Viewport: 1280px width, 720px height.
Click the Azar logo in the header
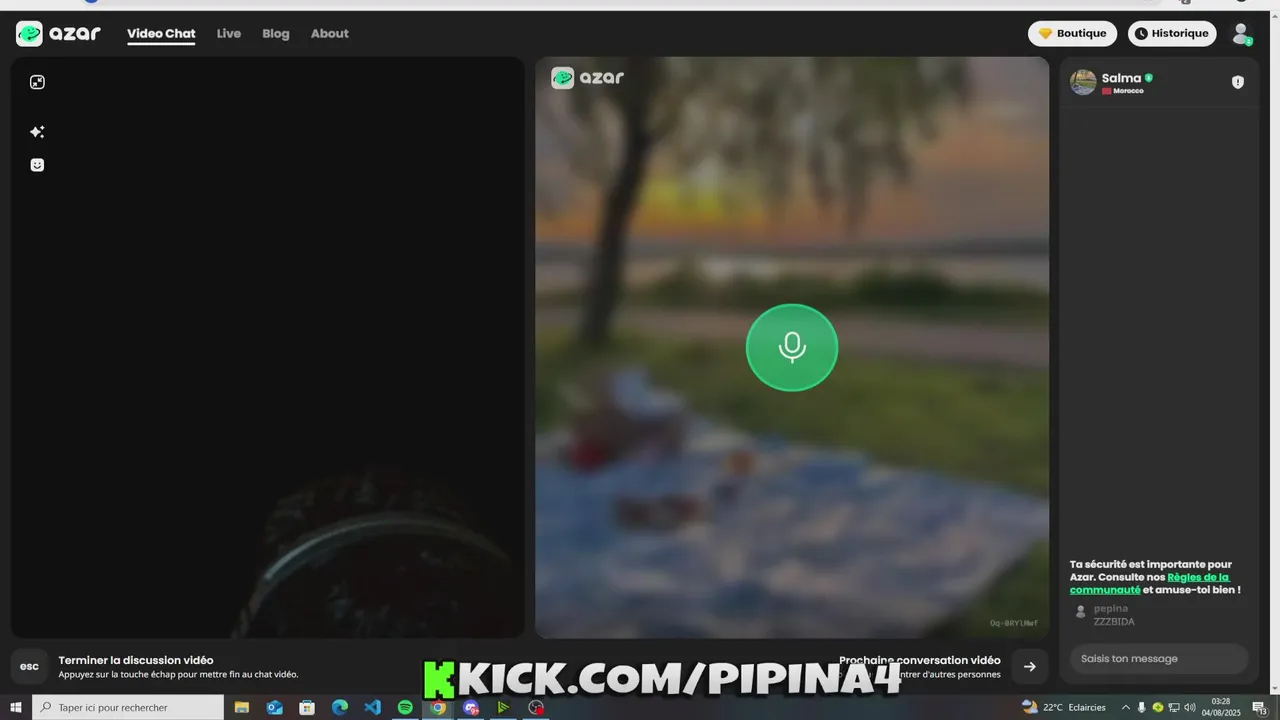[x=58, y=33]
